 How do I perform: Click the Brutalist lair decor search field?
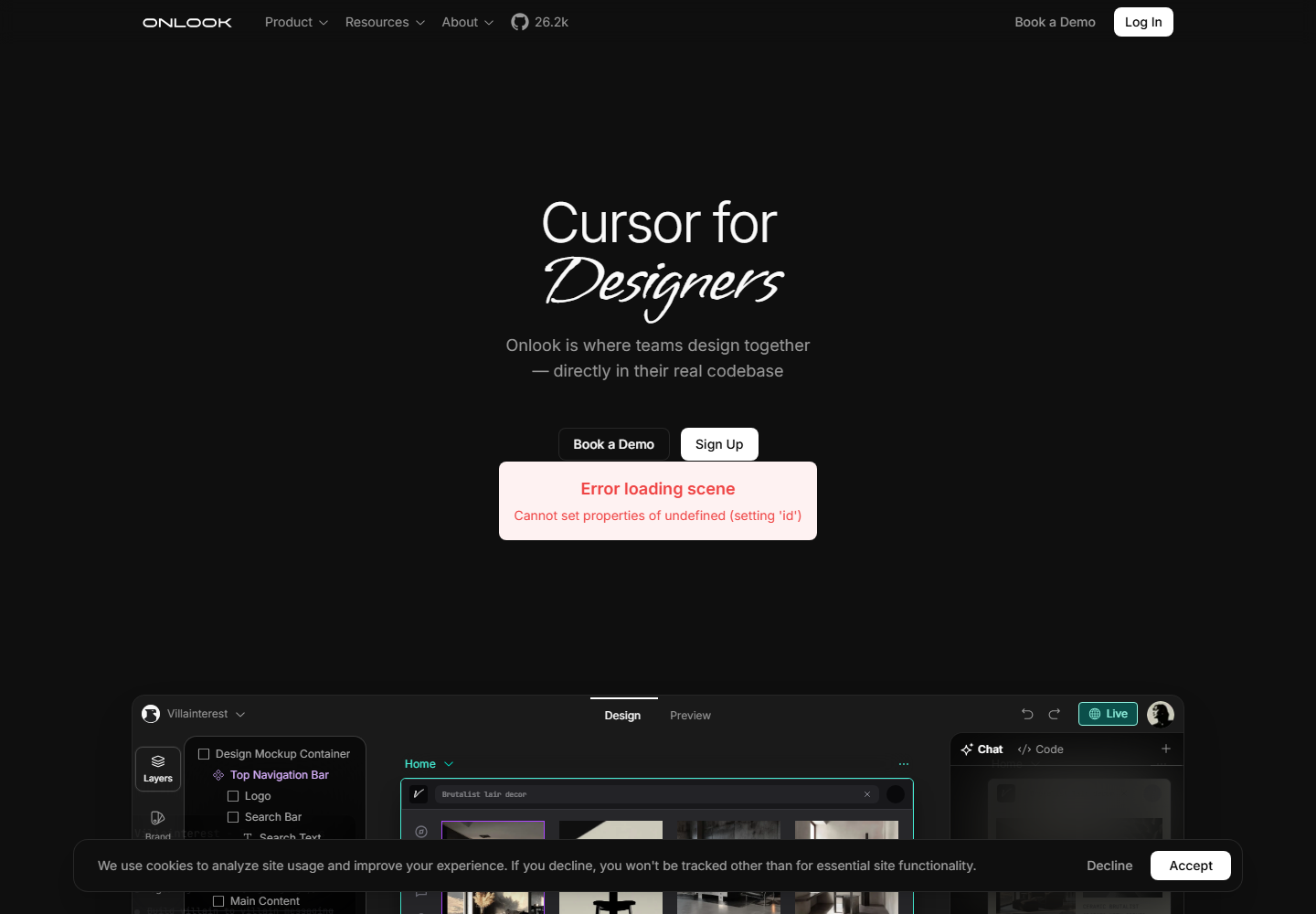point(657,794)
